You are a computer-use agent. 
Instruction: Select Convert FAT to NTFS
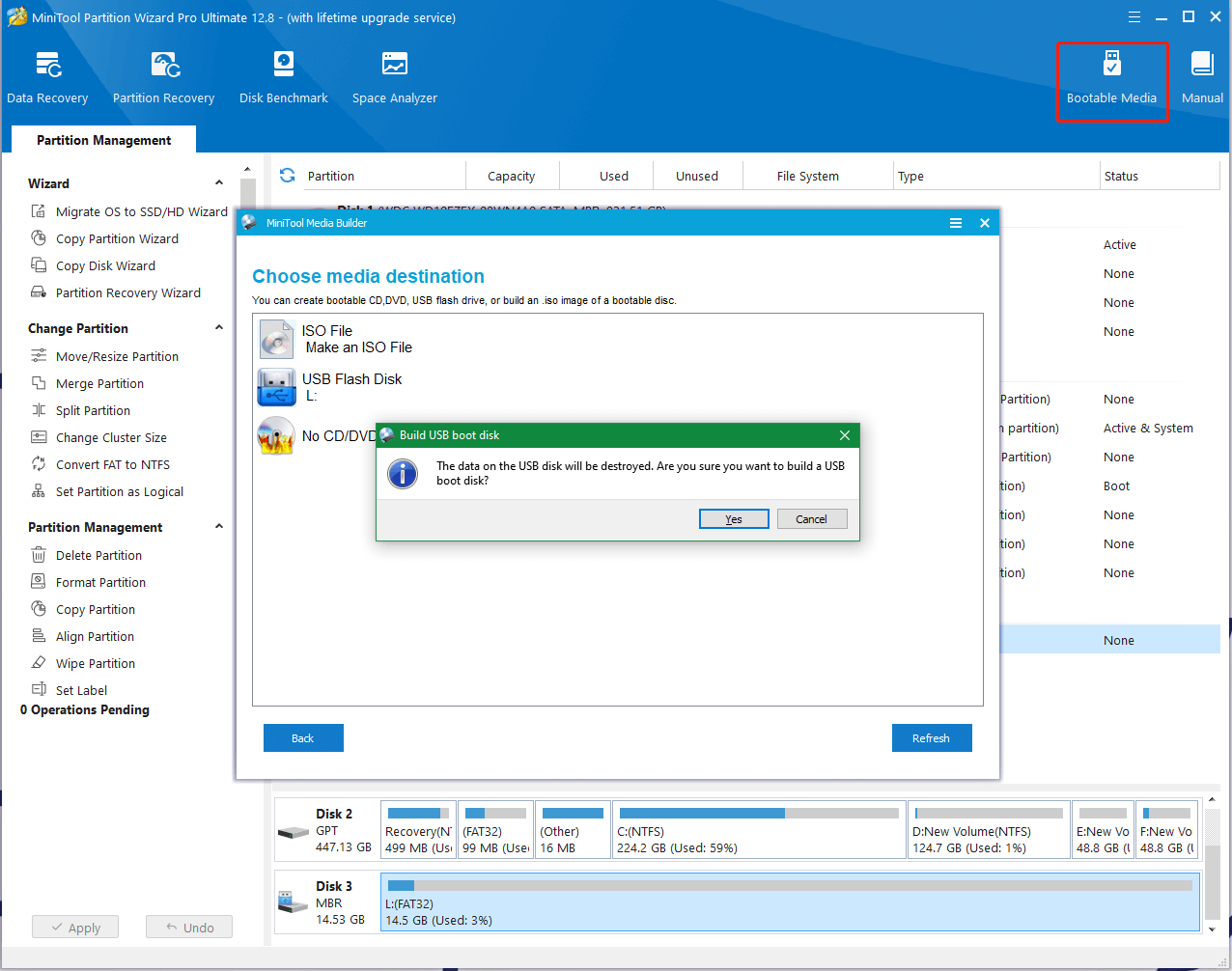coord(112,464)
